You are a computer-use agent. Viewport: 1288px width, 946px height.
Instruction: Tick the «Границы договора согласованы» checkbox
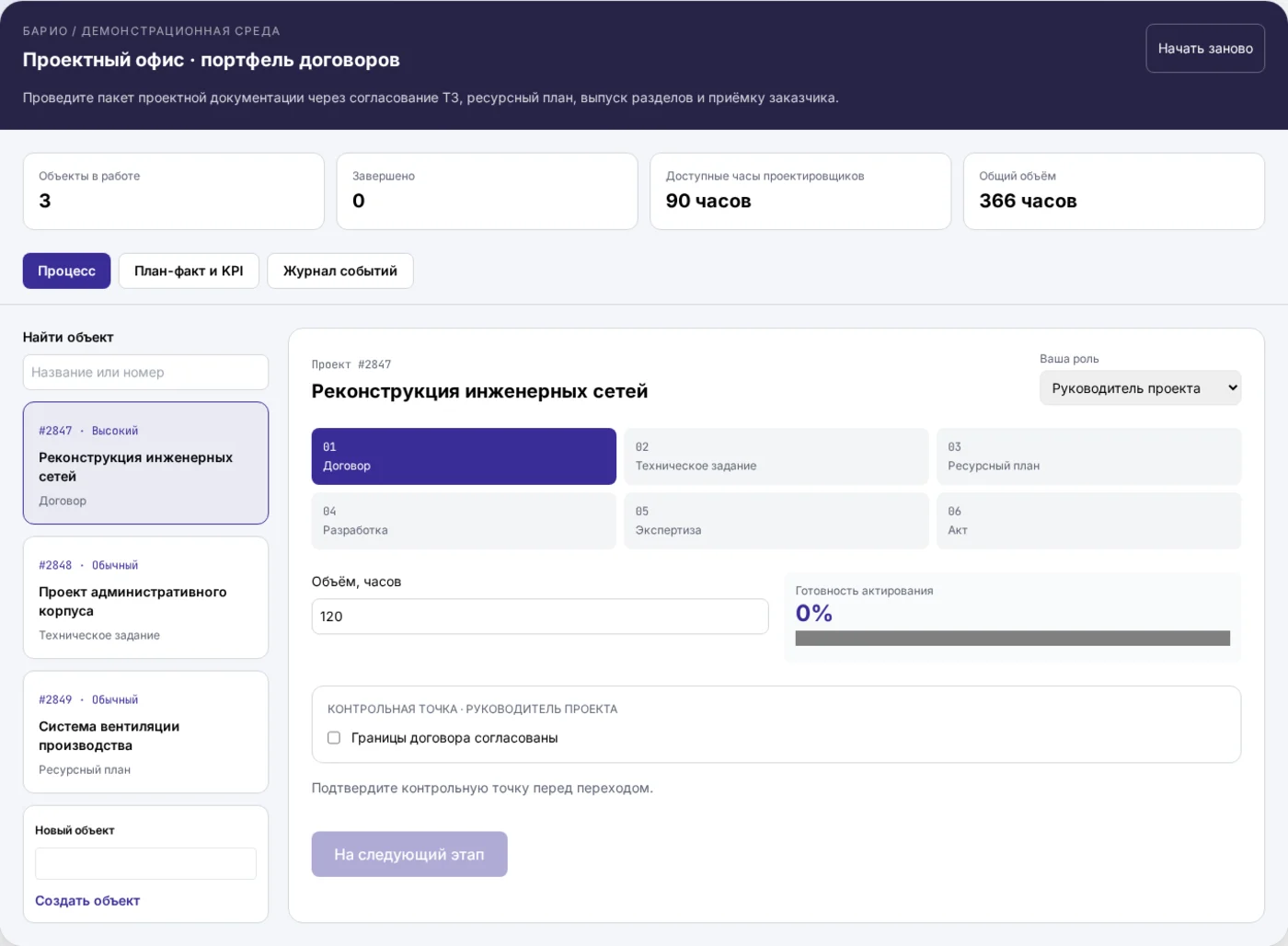pyautogui.click(x=334, y=738)
